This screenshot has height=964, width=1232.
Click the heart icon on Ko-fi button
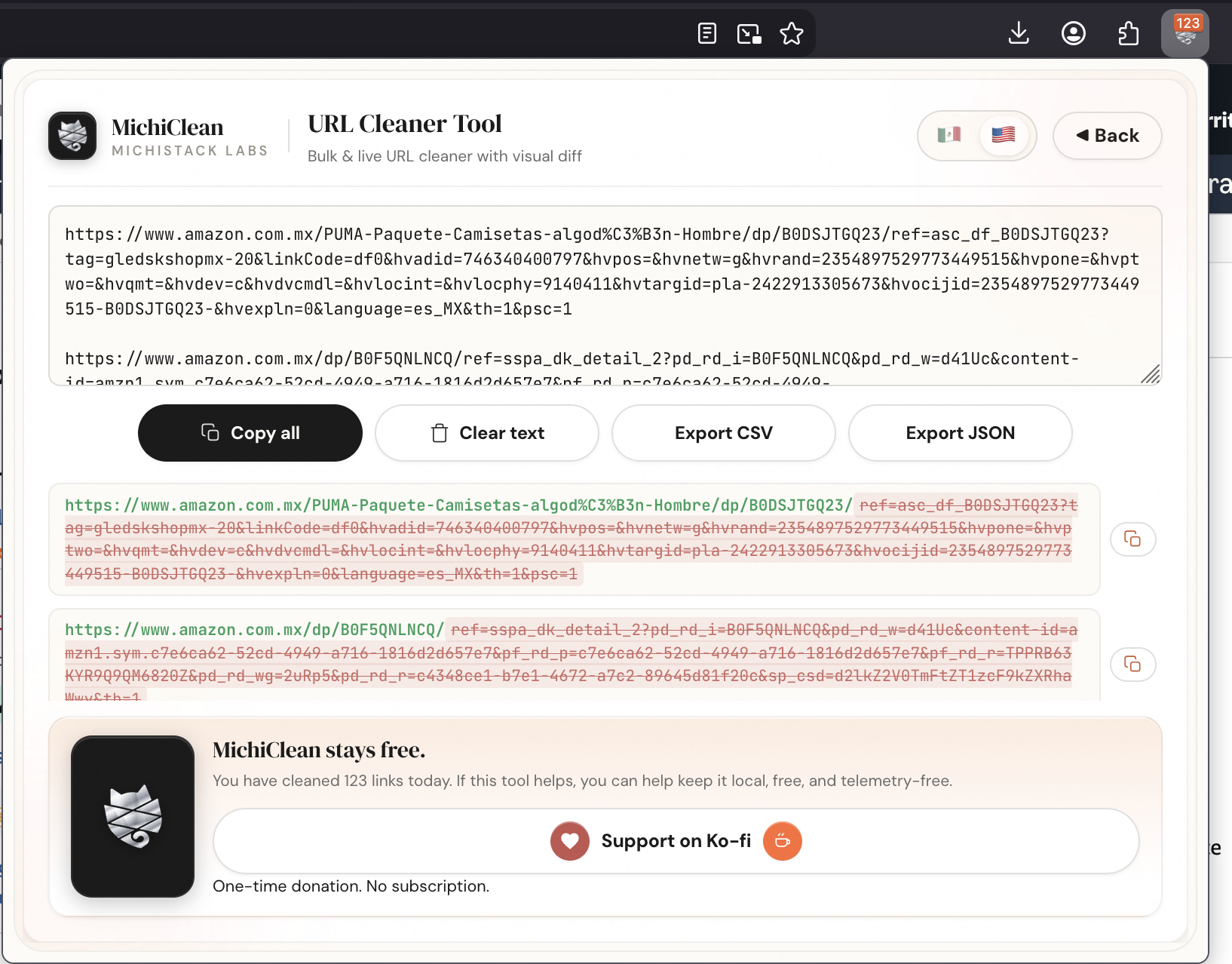(x=570, y=841)
